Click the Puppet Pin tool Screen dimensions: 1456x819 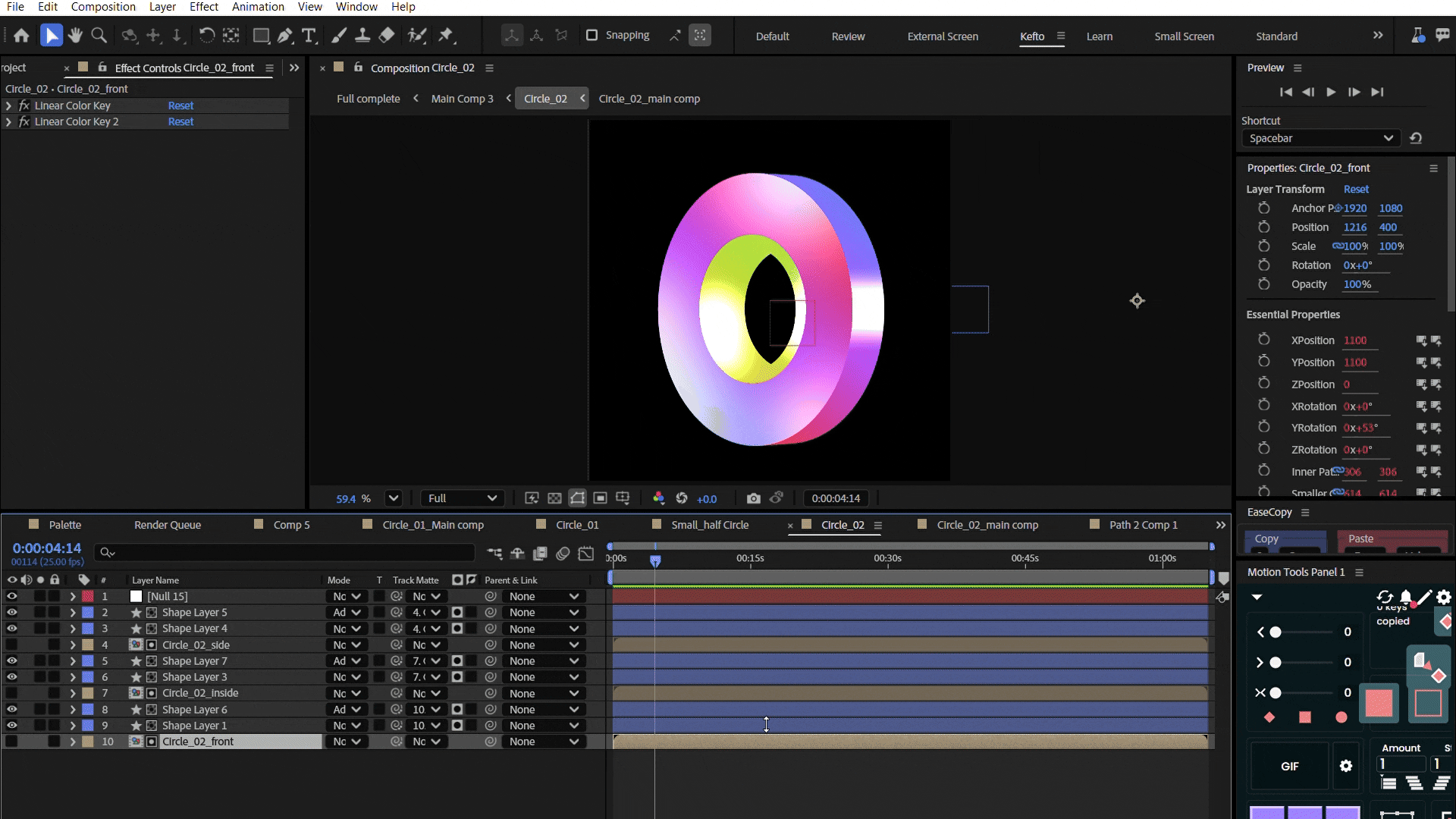(x=446, y=36)
